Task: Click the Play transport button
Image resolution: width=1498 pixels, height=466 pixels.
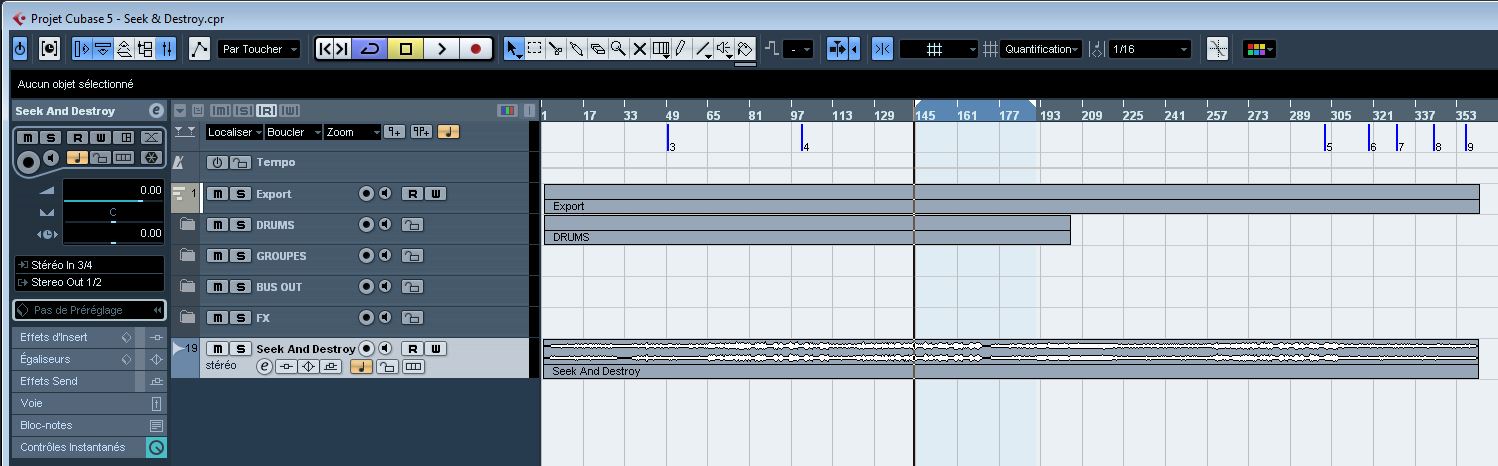Action: 441,49
